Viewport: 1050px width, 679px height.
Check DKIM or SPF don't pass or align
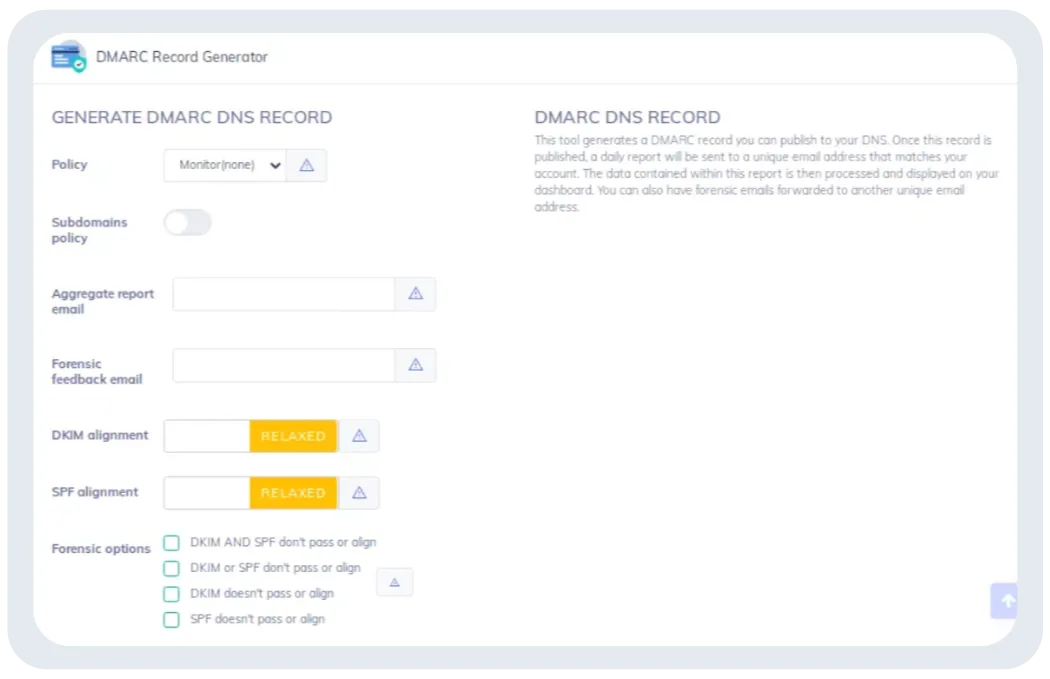(x=171, y=568)
